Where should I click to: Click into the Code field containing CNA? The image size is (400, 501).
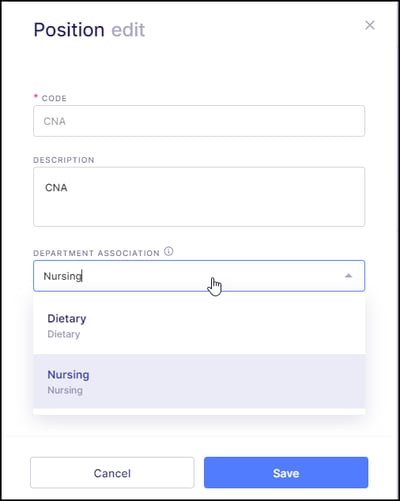pos(199,121)
